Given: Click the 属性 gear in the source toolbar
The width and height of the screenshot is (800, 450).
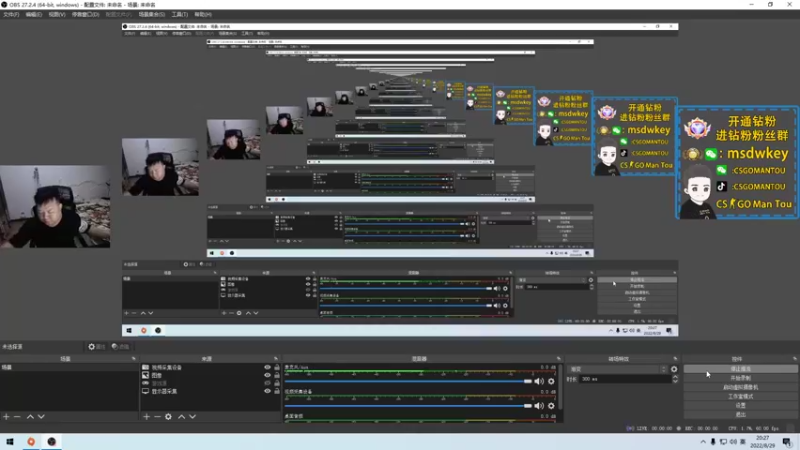Looking at the screenshot, I should (x=96, y=346).
